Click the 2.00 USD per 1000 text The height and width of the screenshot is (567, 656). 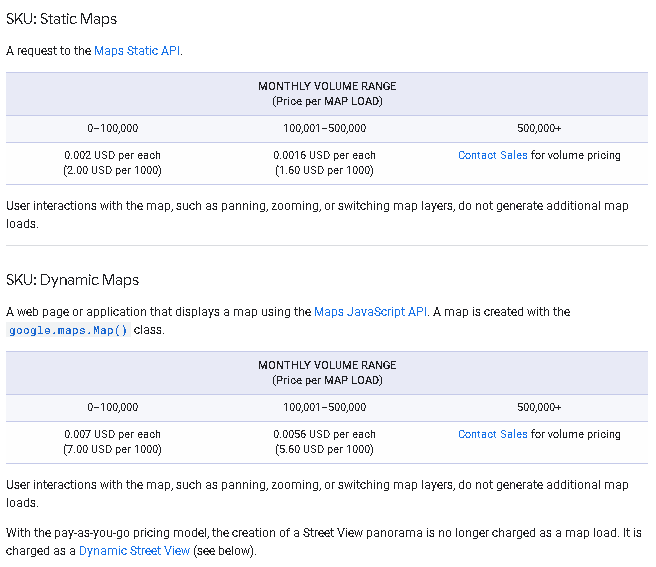coord(113,170)
